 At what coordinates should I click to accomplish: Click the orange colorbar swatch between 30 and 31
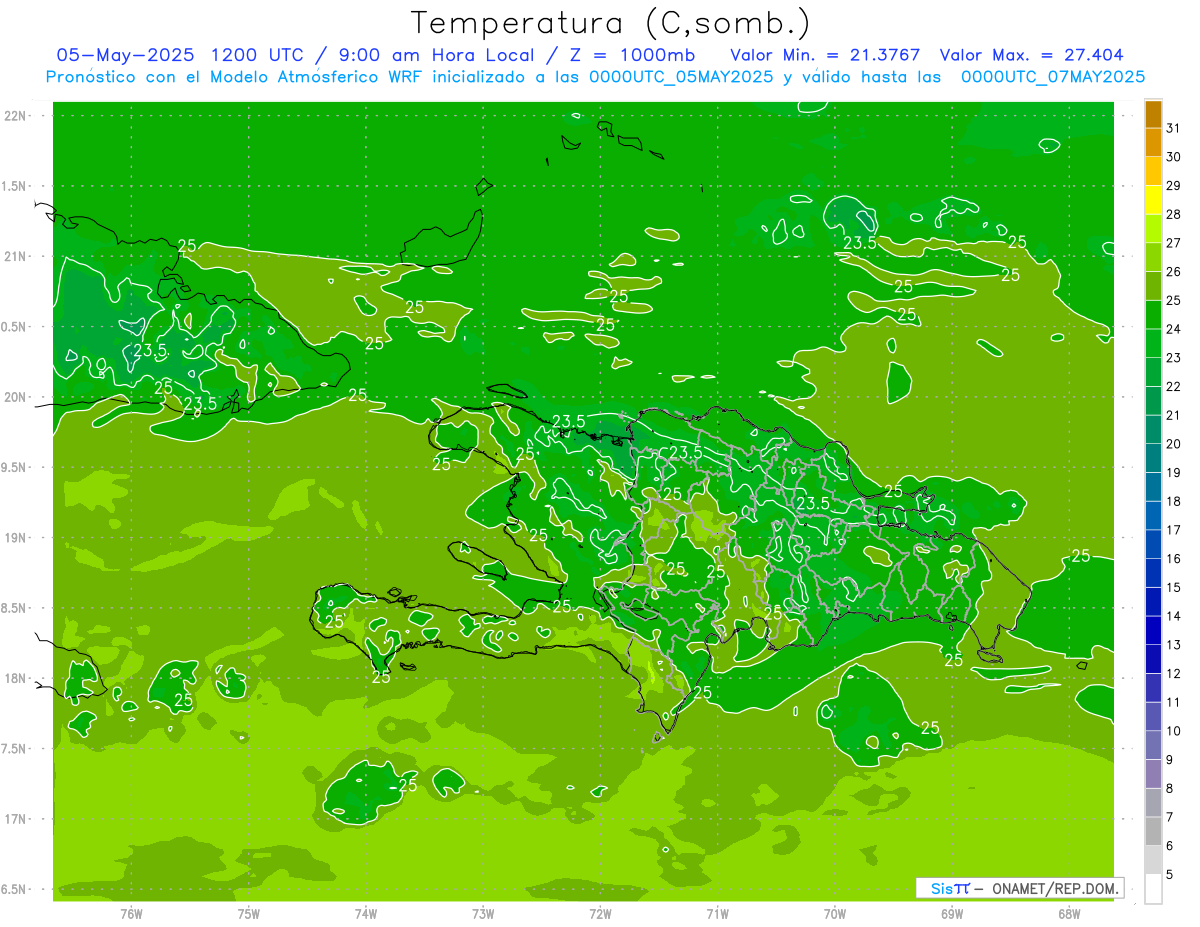(1153, 143)
